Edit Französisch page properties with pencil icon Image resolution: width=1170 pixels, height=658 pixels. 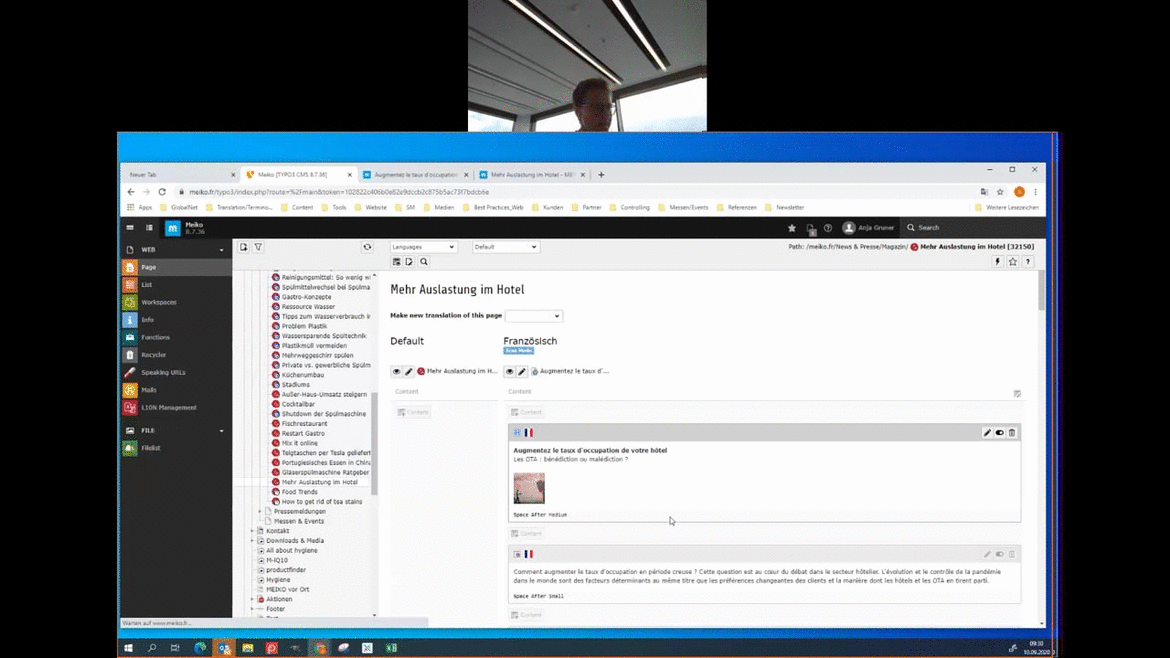click(x=522, y=372)
